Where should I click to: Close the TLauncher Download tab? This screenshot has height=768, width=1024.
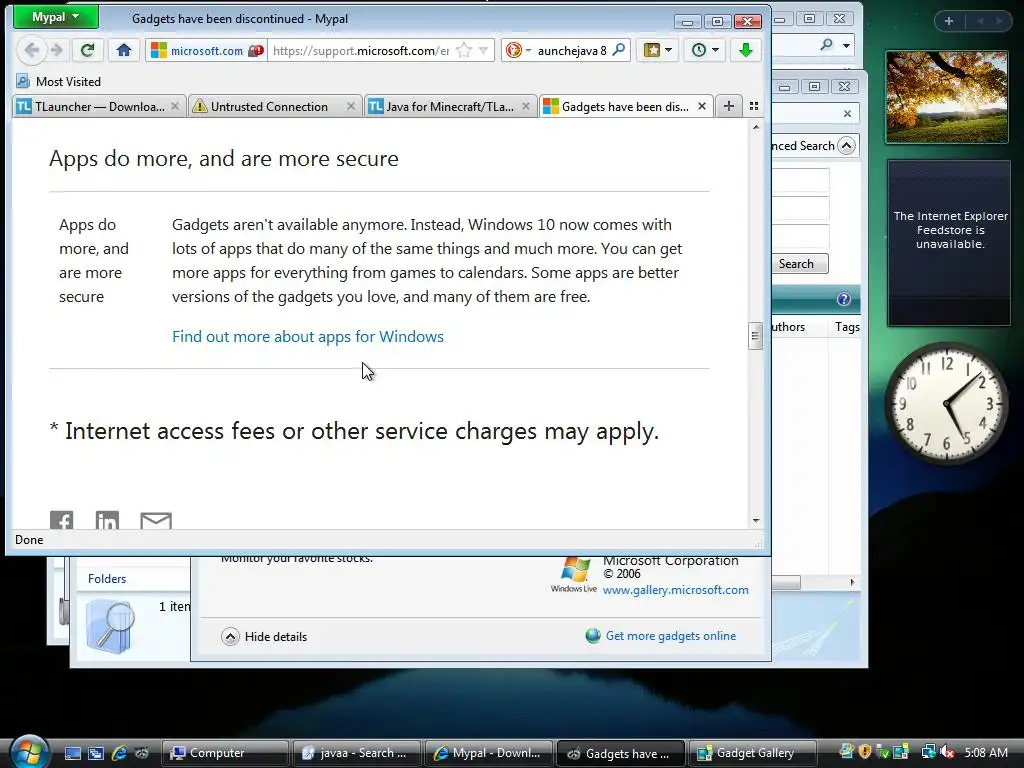[175, 106]
